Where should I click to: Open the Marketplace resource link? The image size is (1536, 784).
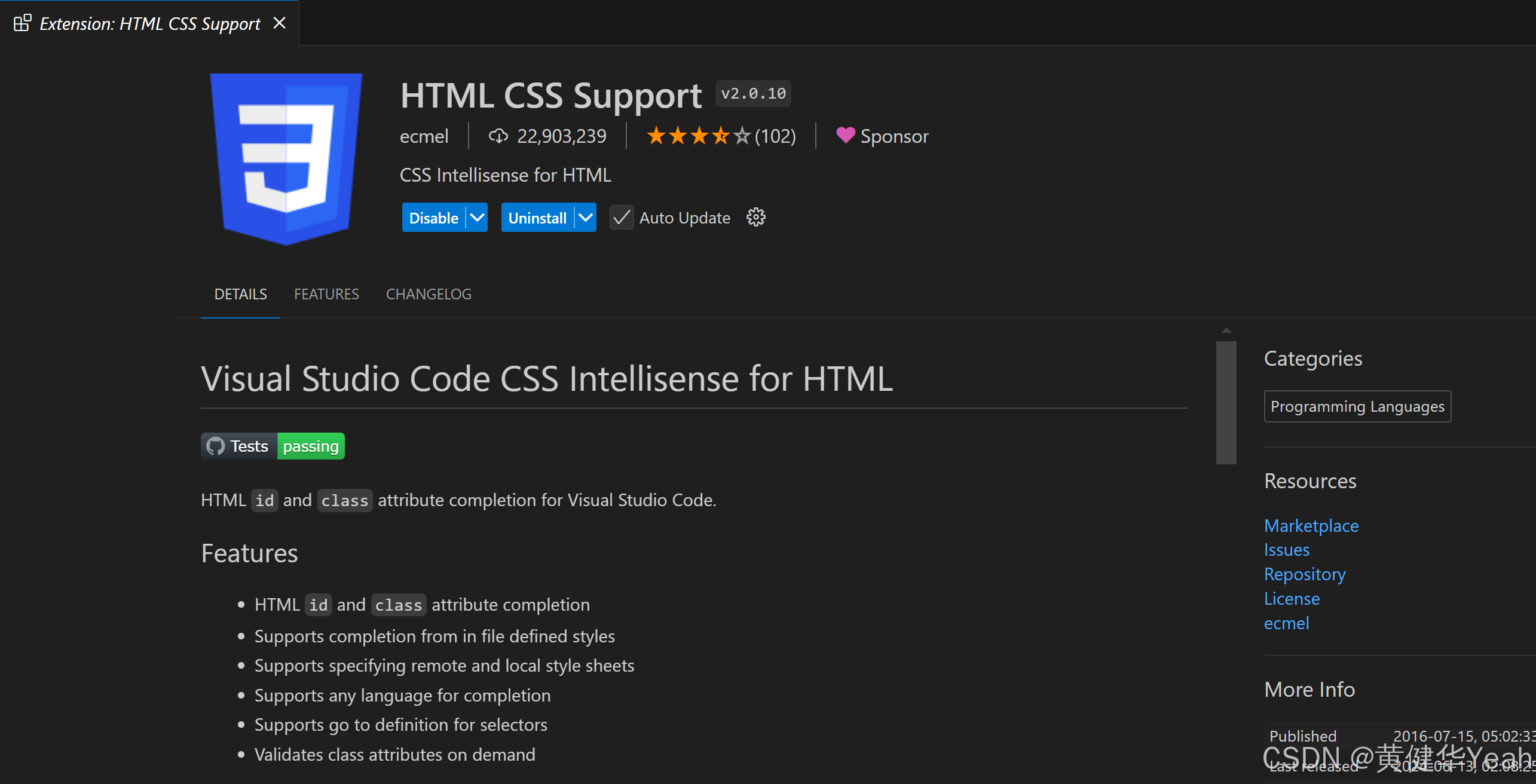pos(1311,526)
